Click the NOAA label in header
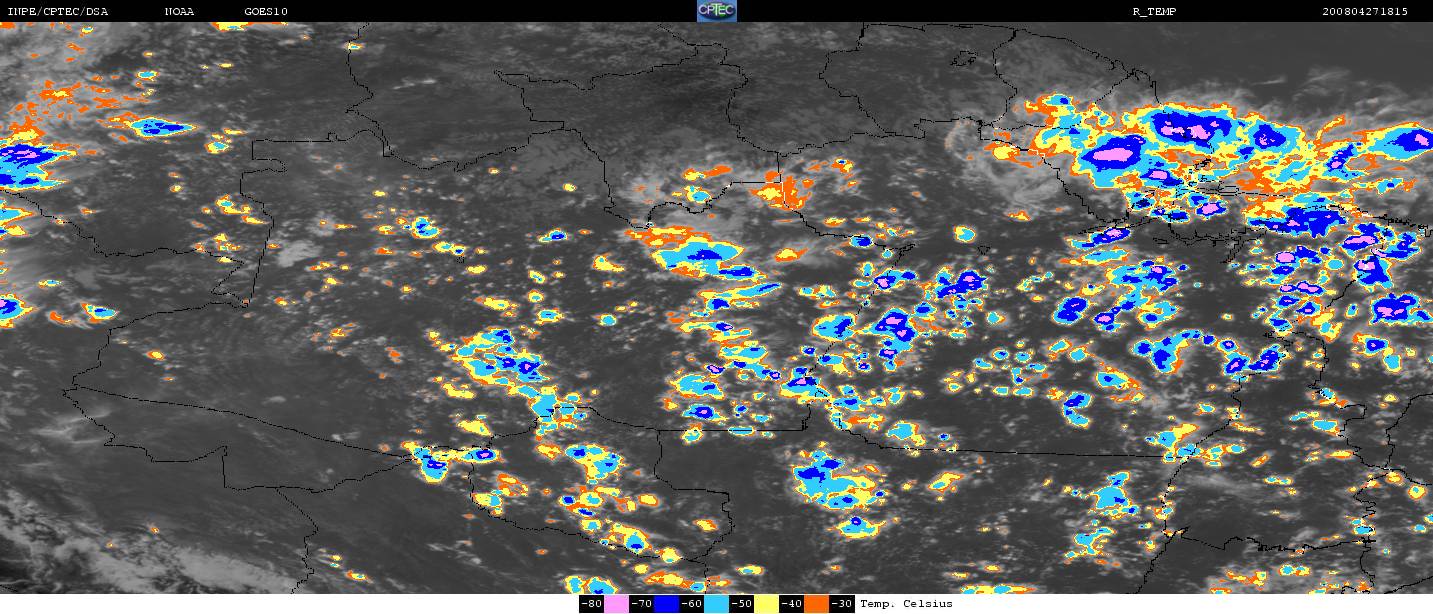1433x614 pixels. coord(179,12)
